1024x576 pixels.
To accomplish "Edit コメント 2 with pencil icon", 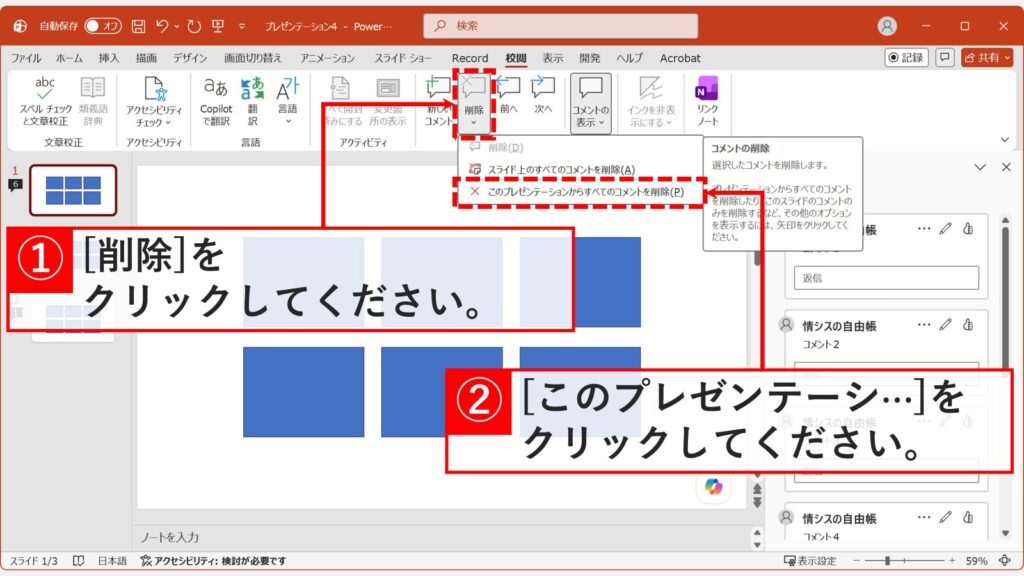I will tap(946, 325).
